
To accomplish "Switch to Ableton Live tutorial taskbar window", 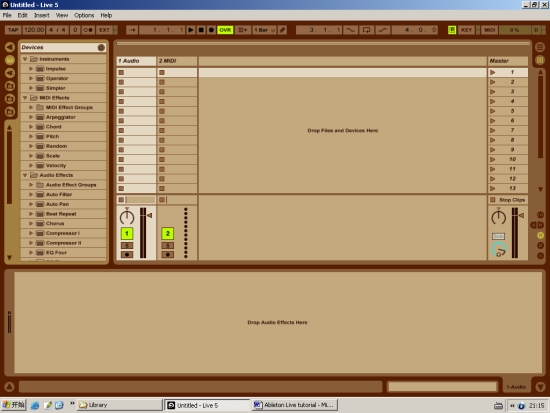I will pos(295,405).
